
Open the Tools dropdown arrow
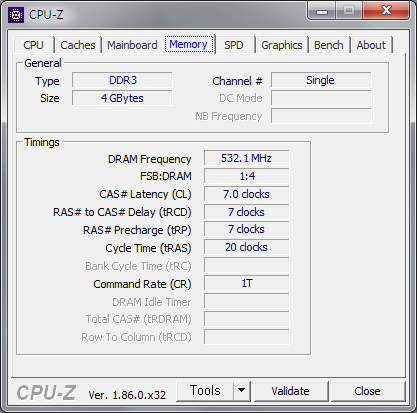point(242,391)
